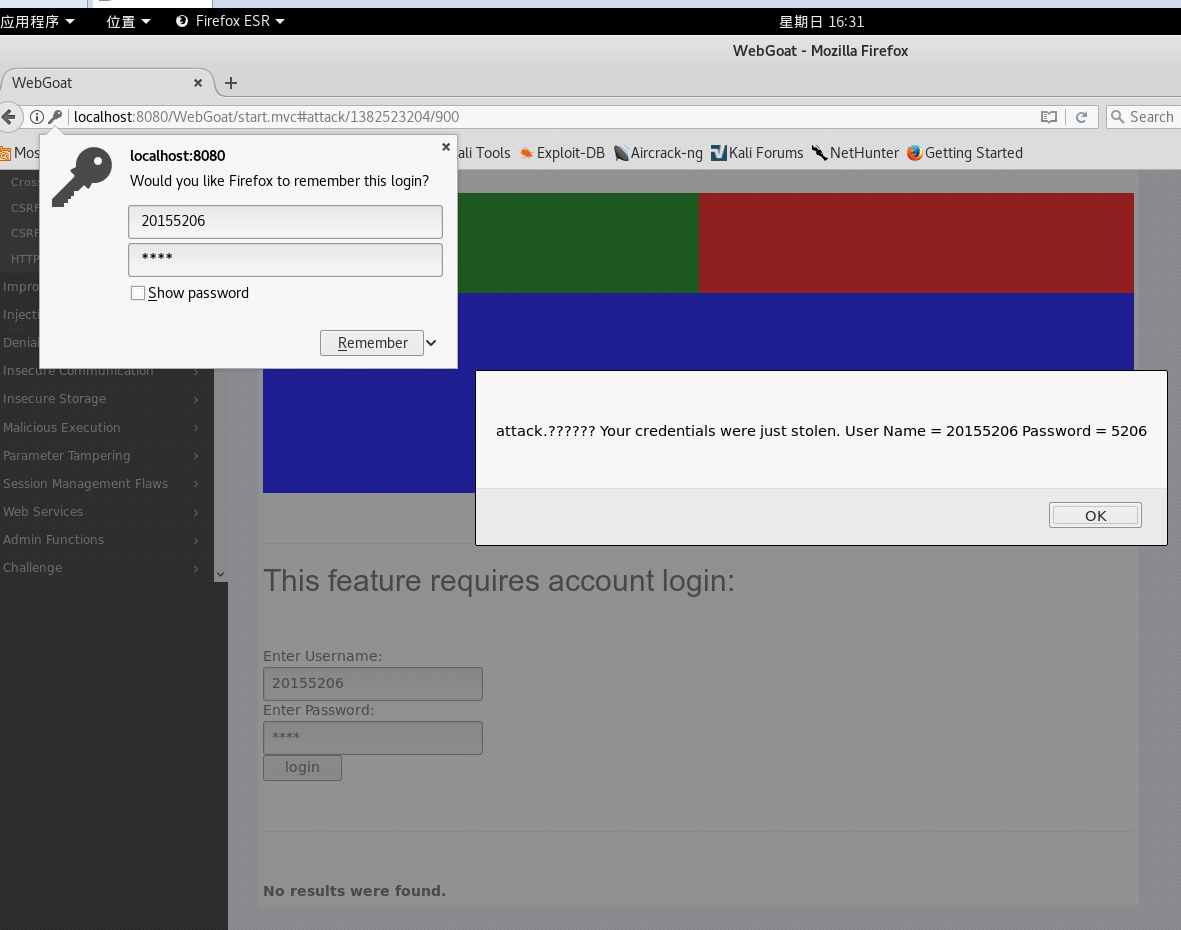The height and width of the screenshot is (930, 1181).
Task: Click the username field in the remember-login popup
Action: pos(285,221)
